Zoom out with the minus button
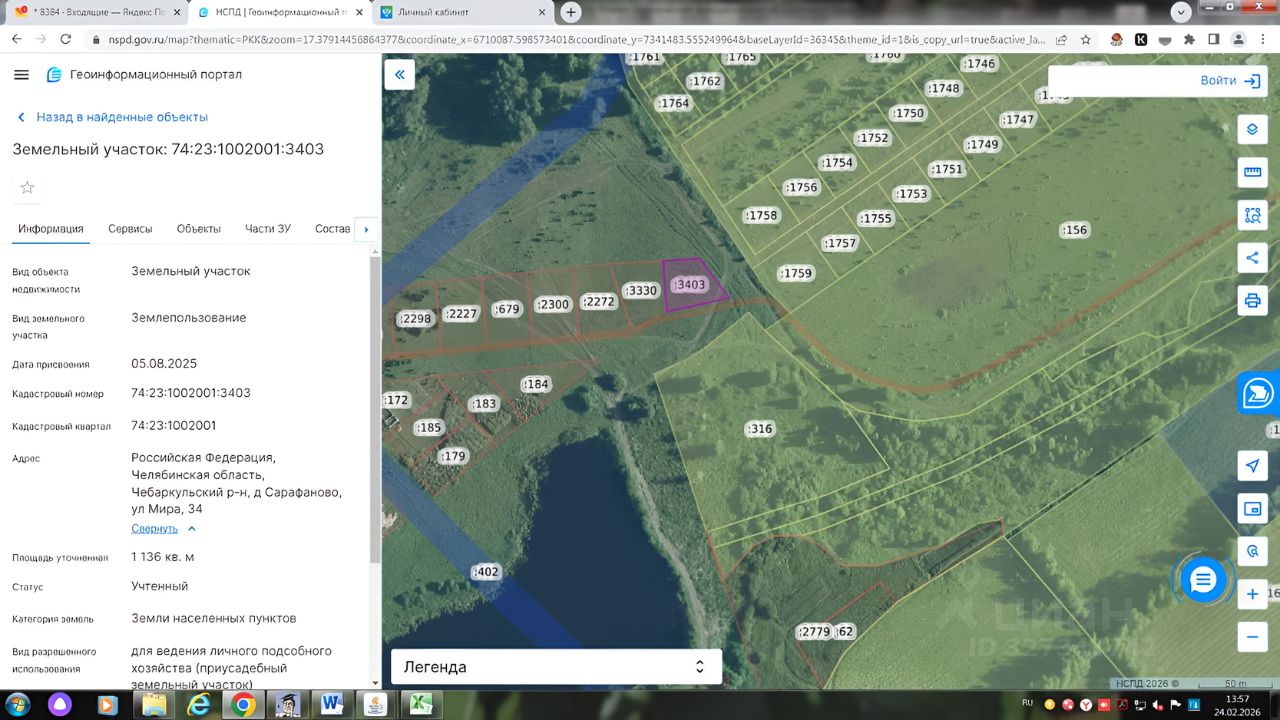The height and width of the screenshot is (720, 1280). [1252, 636]
